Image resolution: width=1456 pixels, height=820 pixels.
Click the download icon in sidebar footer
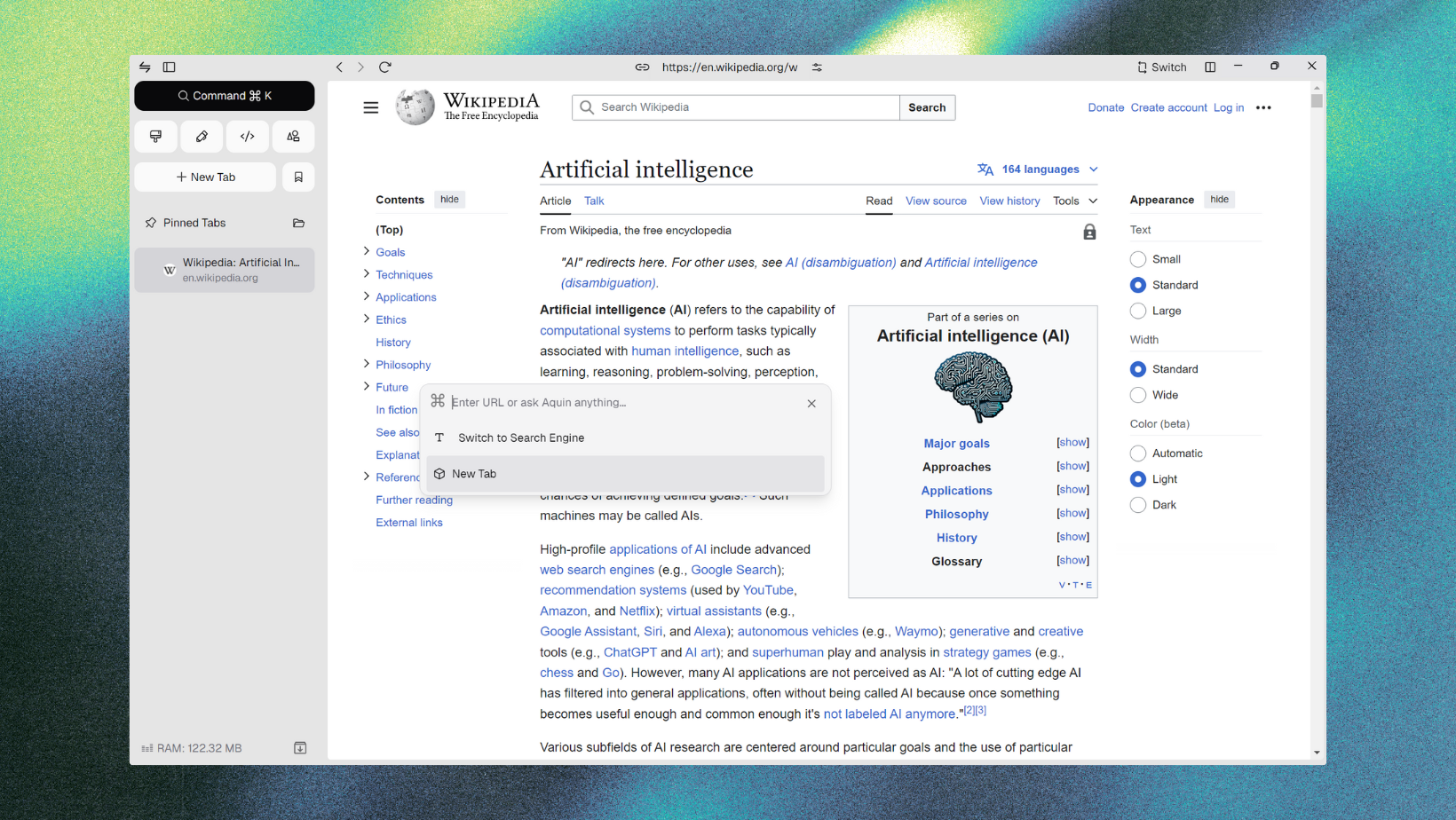(300, 748)
